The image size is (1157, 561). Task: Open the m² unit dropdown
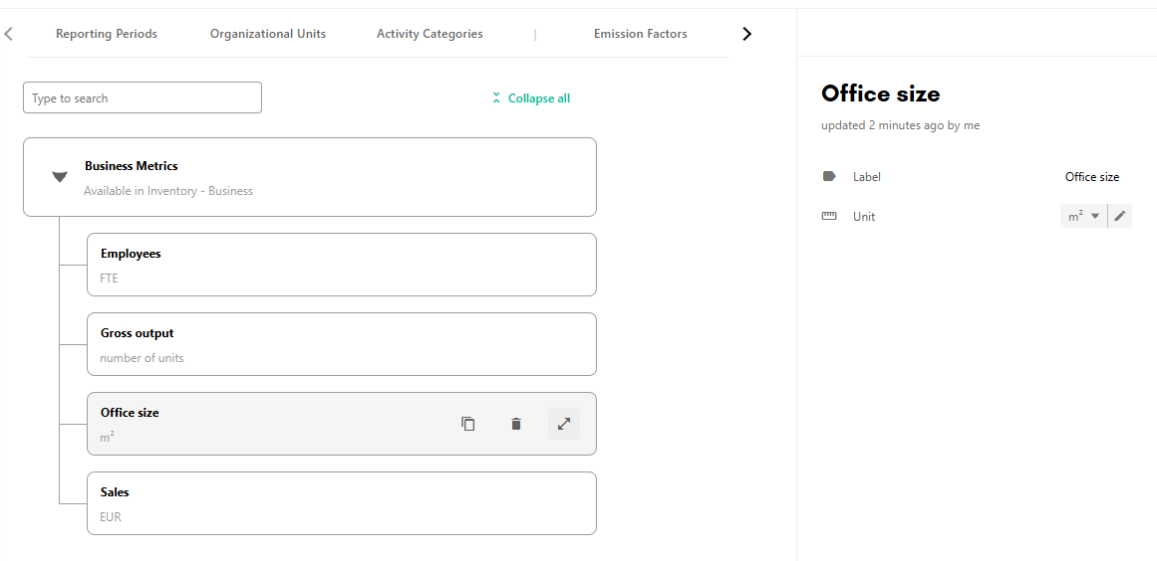(x=1083, y=216)
